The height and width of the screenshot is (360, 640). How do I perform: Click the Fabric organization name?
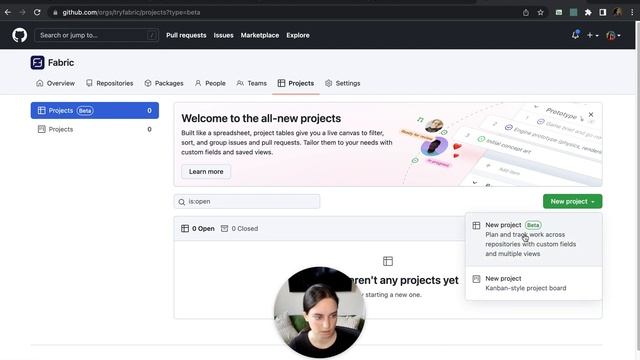[x=61, y=62]
